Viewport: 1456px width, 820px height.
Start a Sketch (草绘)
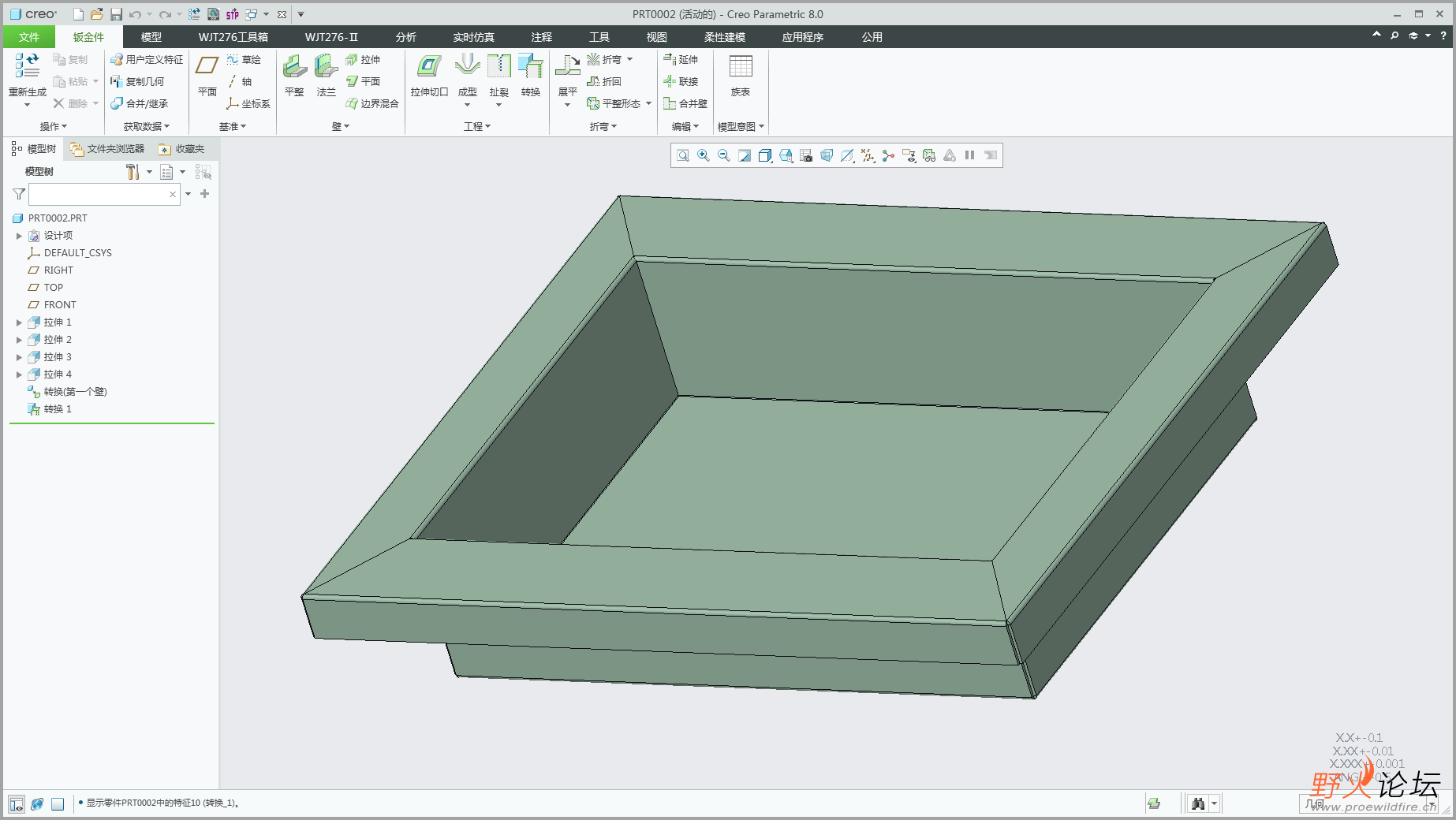coord(244,60)
